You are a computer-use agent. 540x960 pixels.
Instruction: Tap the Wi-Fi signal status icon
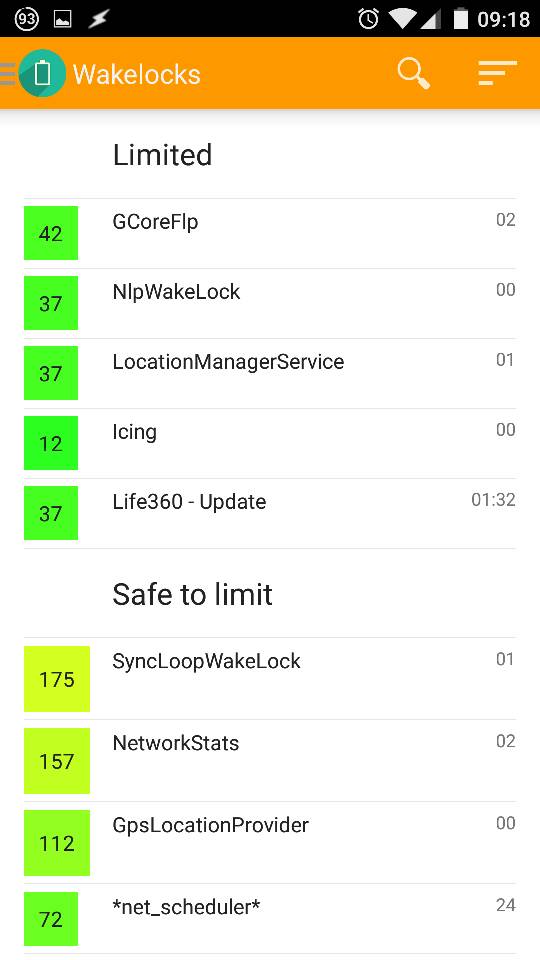click(402, 19)
